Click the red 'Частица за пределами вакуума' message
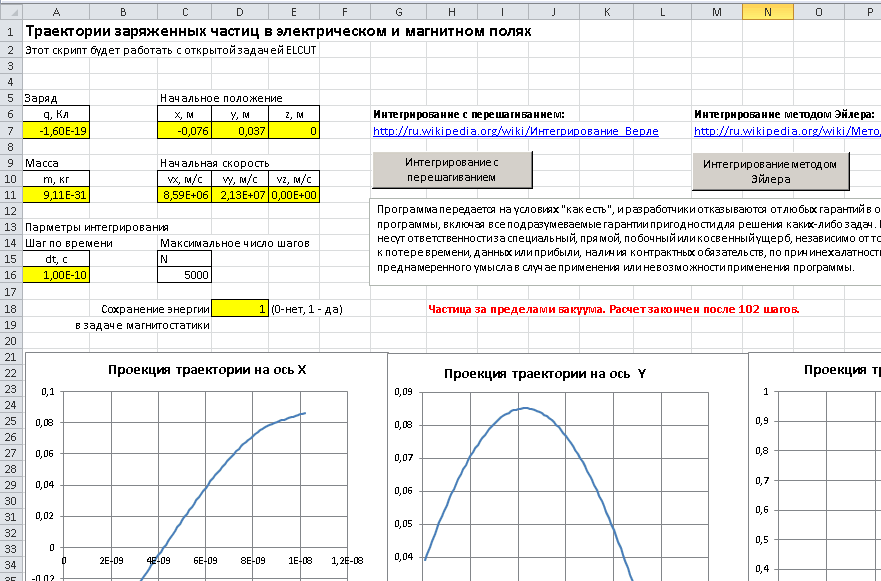The image size is (881, 581). click(x=614, y=309)
